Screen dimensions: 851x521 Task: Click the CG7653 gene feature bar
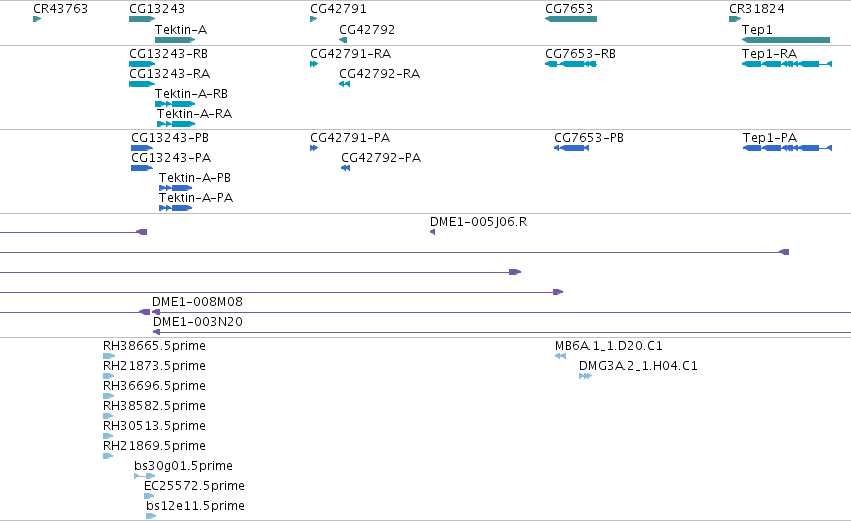[571, 19]
